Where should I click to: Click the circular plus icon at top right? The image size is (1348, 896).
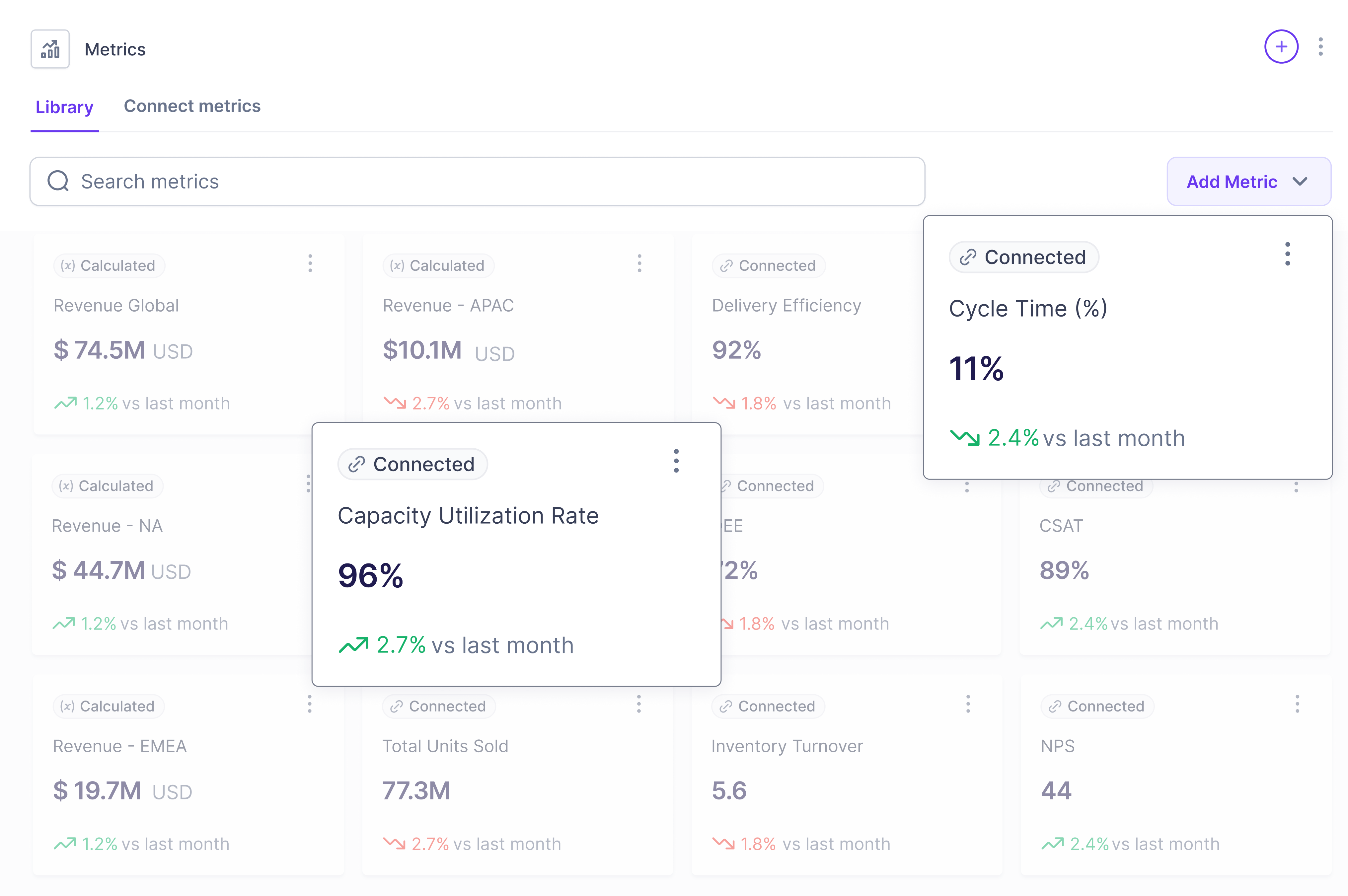[1281, 47]
